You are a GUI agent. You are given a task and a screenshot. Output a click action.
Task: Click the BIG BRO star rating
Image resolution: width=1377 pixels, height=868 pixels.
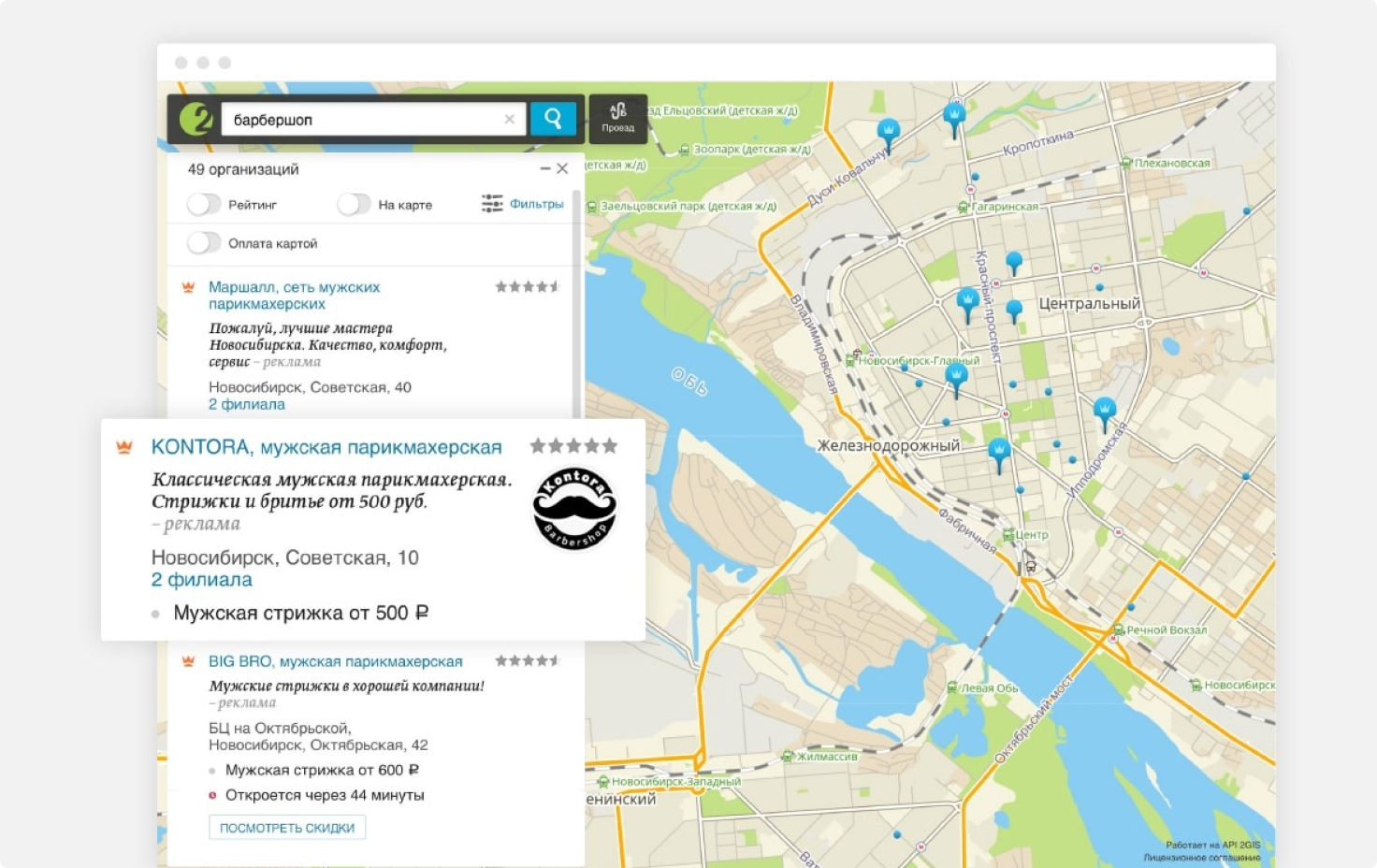point(527,661)
